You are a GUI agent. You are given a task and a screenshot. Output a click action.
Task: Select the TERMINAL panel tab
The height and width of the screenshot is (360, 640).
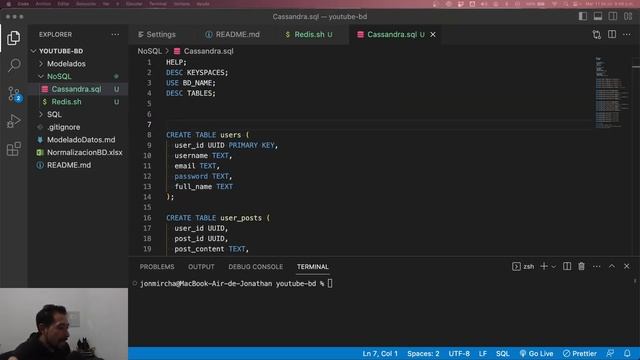click(313, 267)
